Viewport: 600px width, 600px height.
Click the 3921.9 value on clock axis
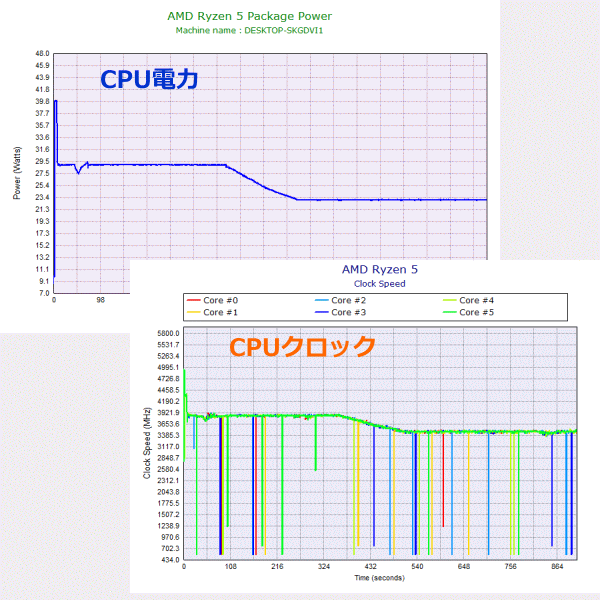168,412
